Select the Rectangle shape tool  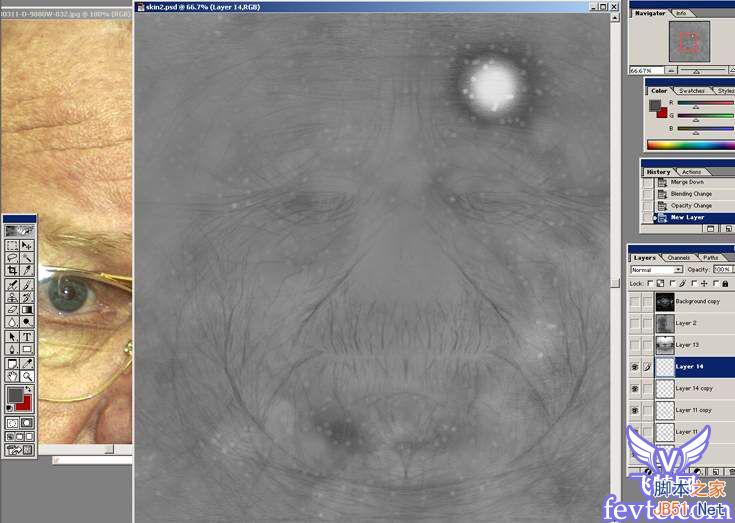(27, 349)
